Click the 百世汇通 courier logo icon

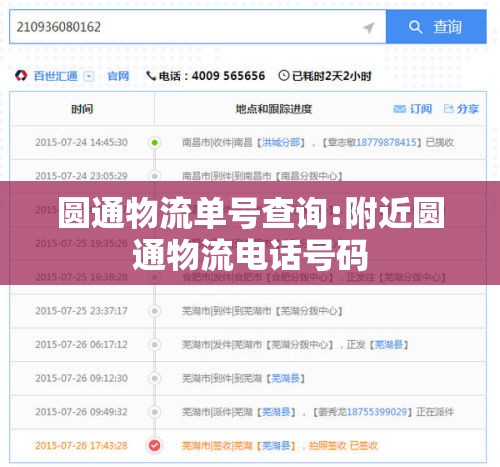pos(21,76)
